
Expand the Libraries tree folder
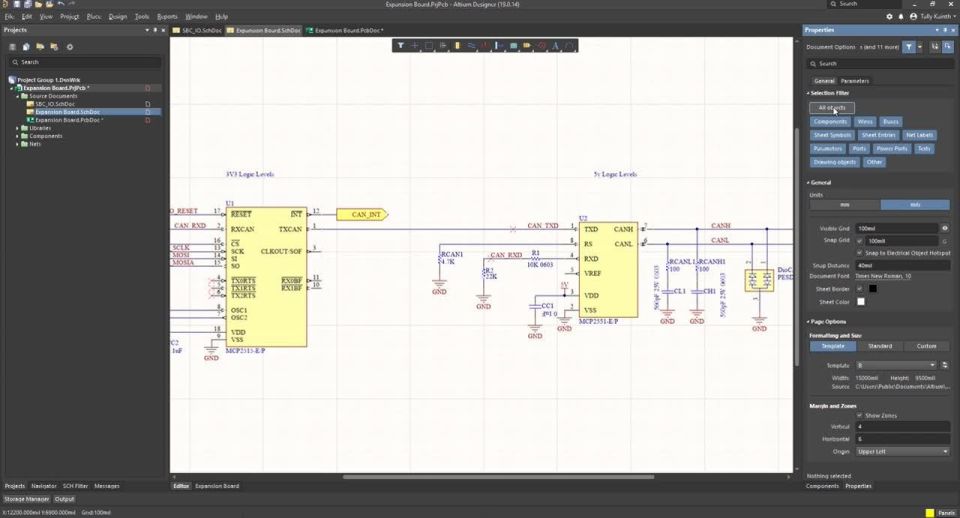(17, 128)
